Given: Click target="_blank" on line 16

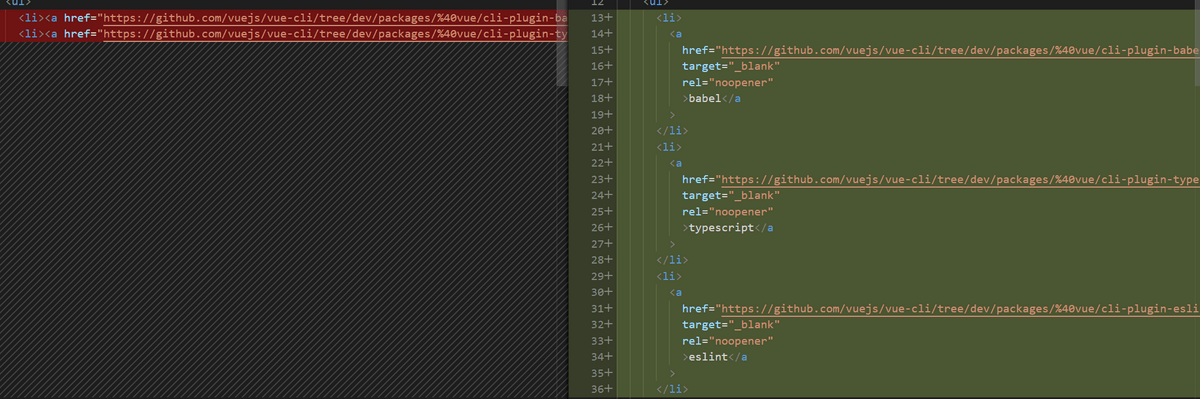Looking at the screenshot, I should (730, 66).
